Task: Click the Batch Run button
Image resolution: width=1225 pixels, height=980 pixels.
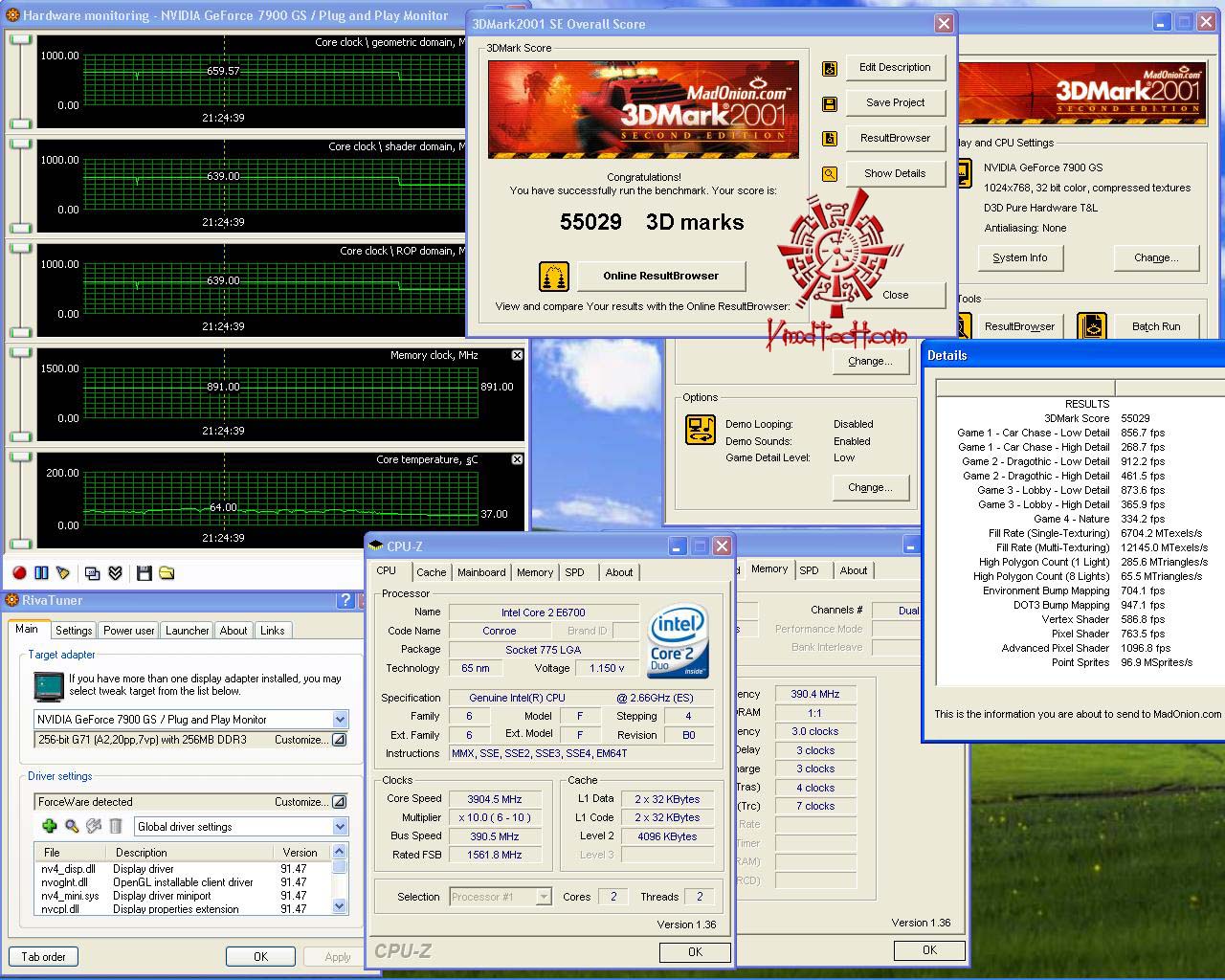Action: click(x=1156, y=326)
